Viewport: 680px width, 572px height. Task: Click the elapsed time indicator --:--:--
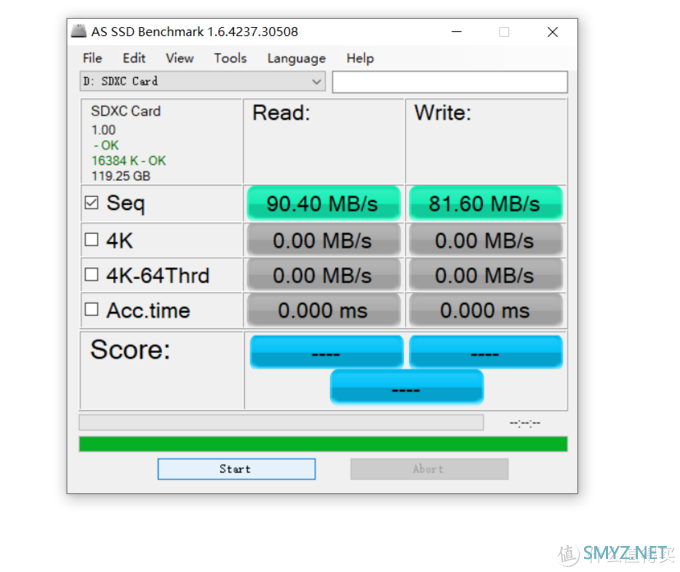coord(525,423)
